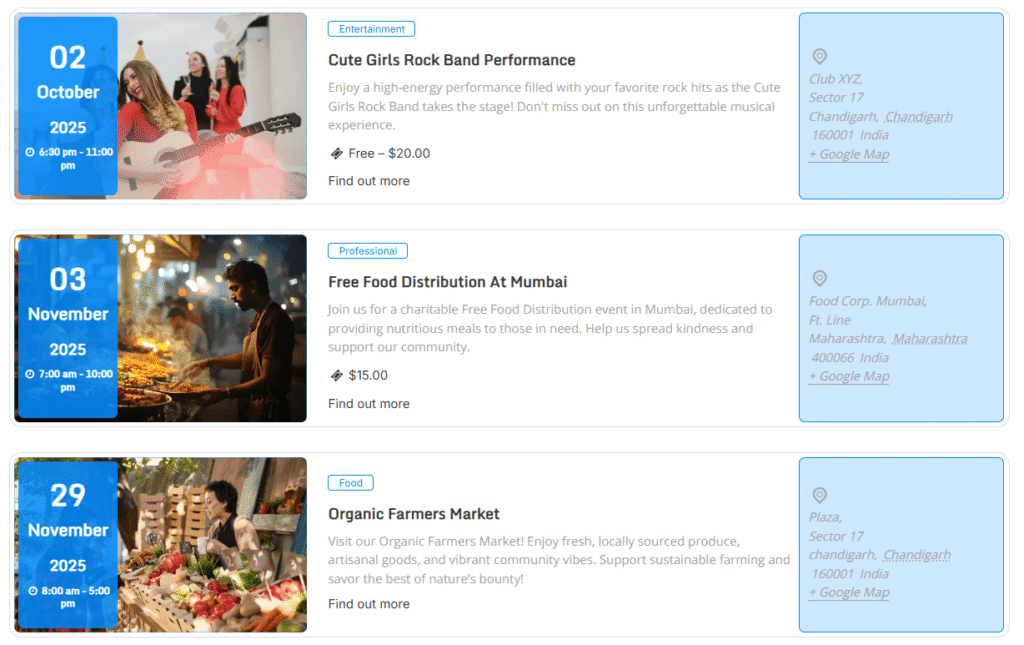The image size is (1024, 645).
Task: Click the clock icon beside 6:30 pm time
Action: pos(30,153)
